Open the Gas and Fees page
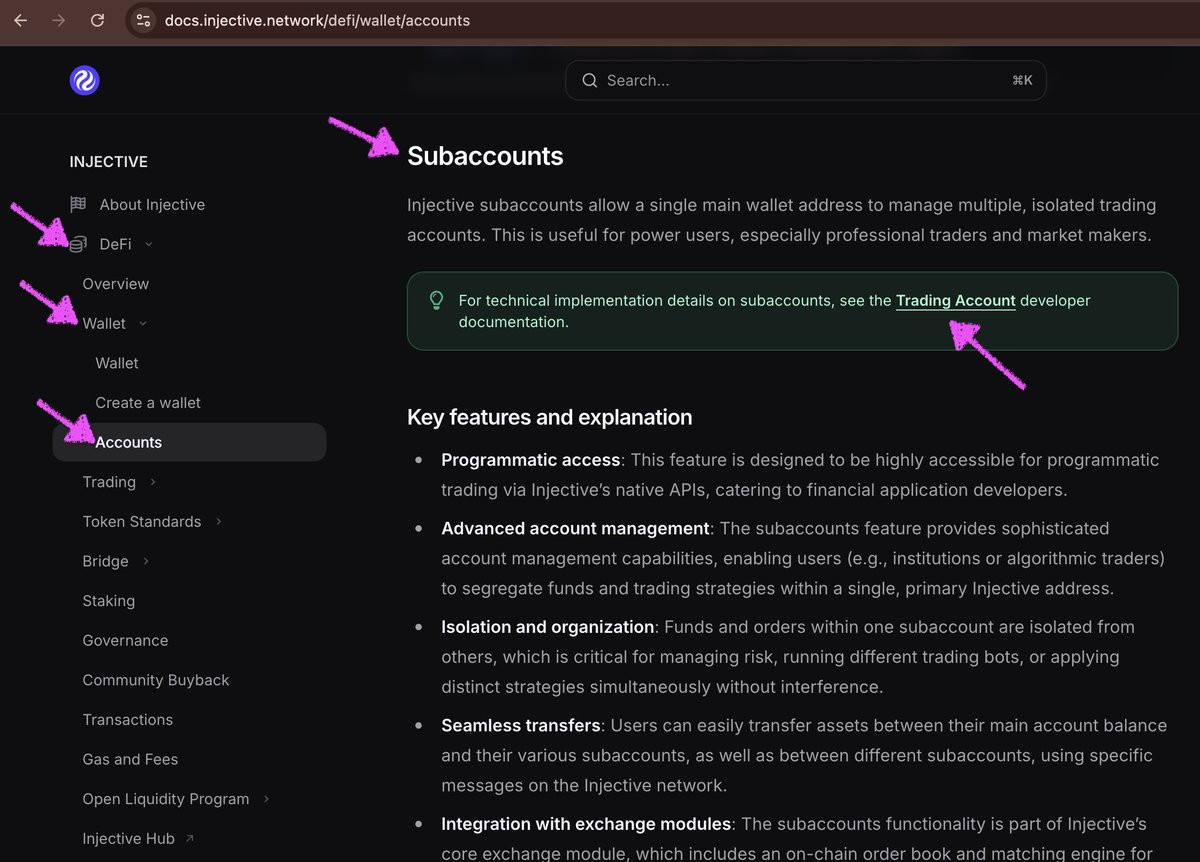 130,759
